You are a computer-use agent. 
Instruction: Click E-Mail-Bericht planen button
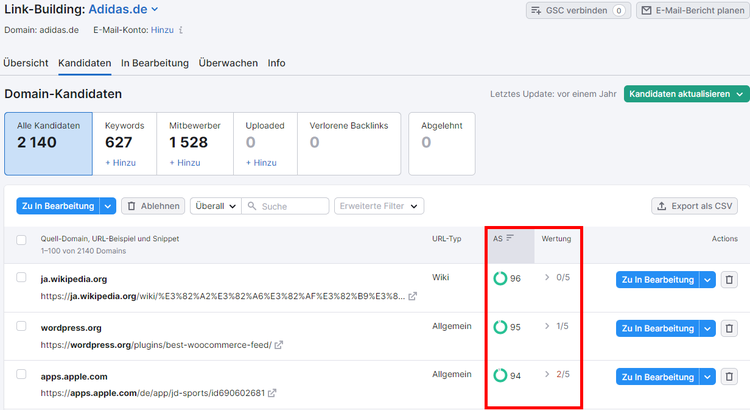[693, 11]
